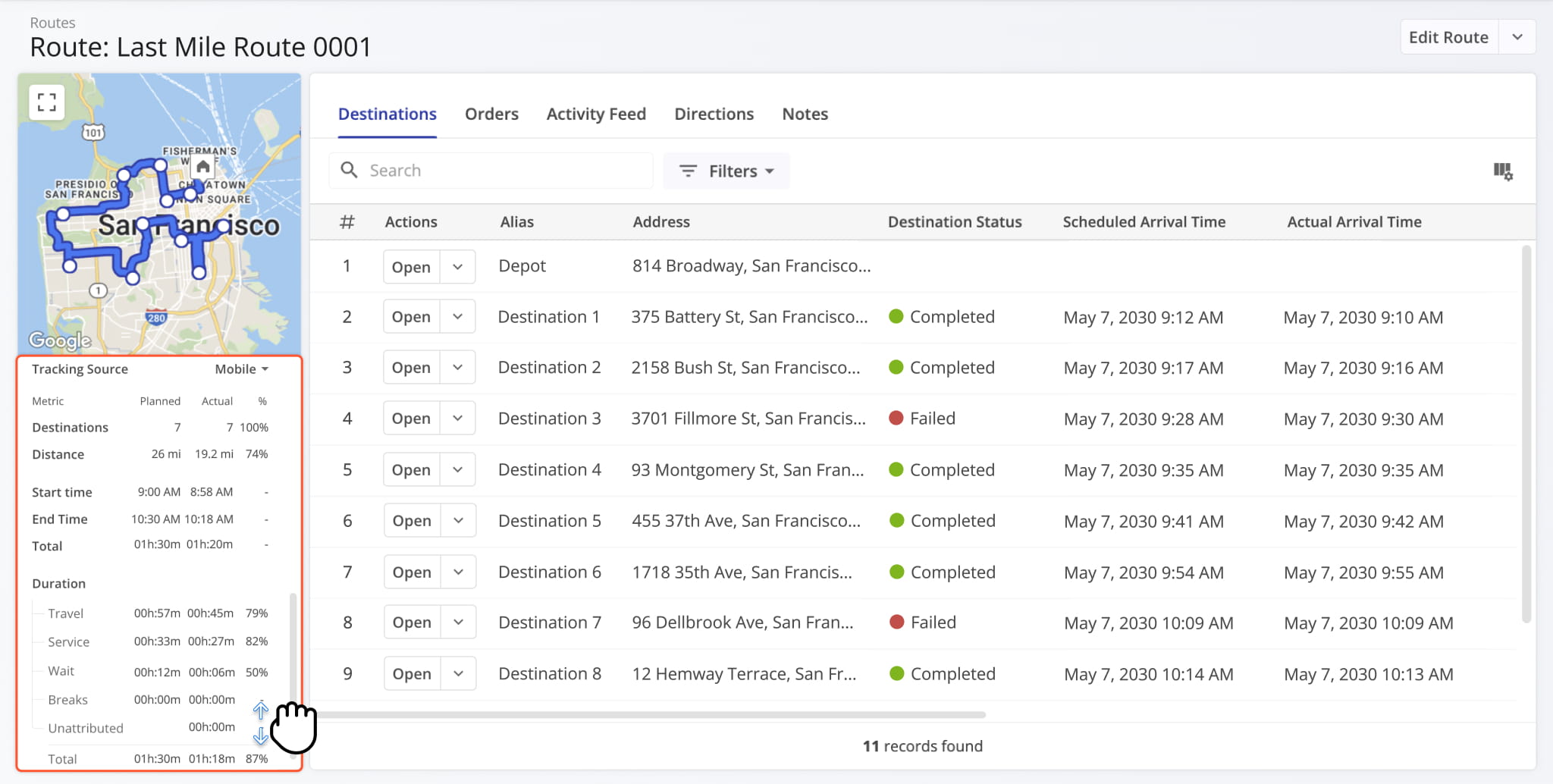Click the resize up arrow on summary panel
The image size is (1553, 784).
click(260, 710)
